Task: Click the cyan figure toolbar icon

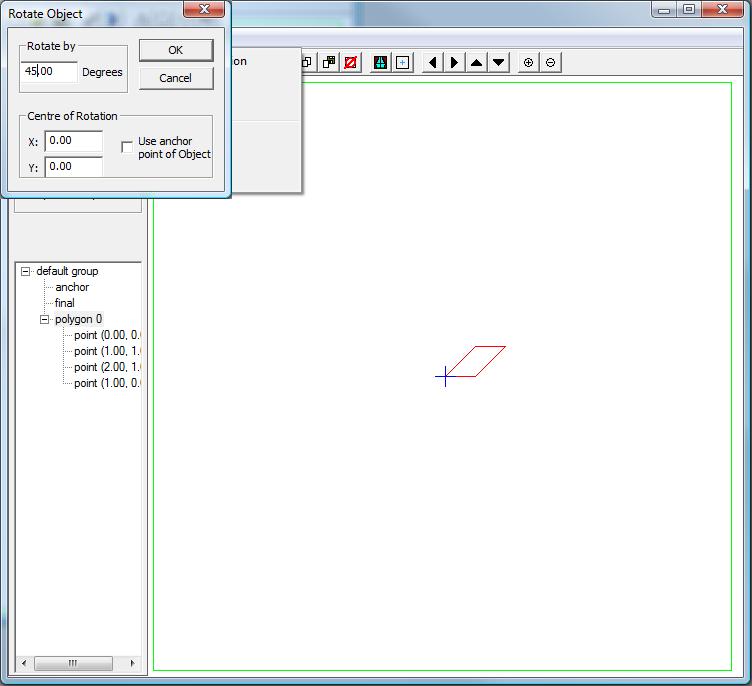Action: 380,62
